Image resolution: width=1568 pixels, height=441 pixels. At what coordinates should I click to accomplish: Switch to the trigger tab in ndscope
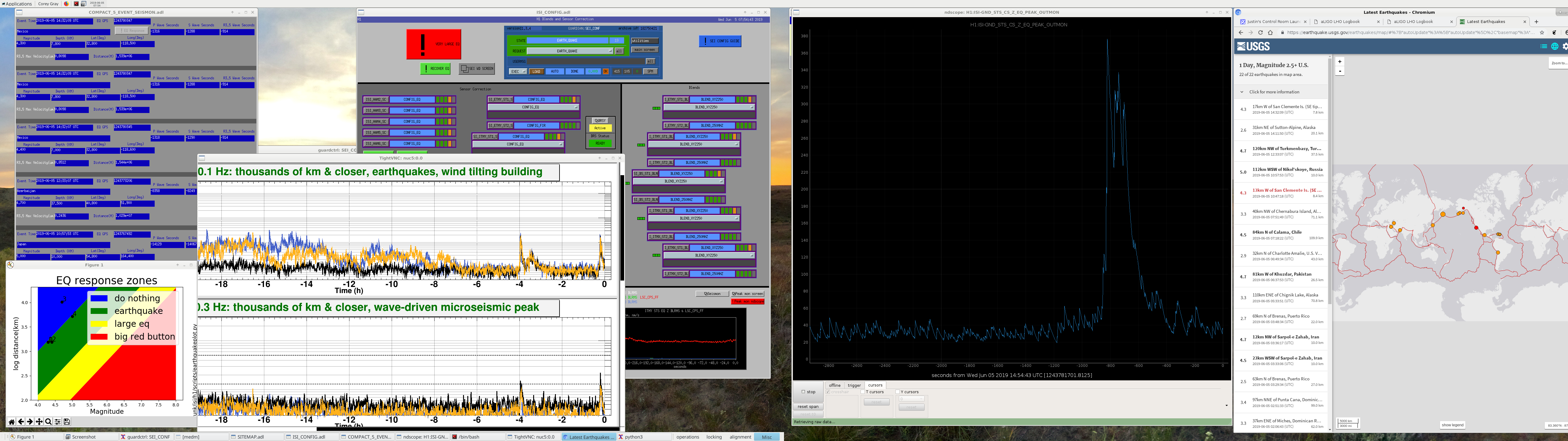tap(854, 385)
